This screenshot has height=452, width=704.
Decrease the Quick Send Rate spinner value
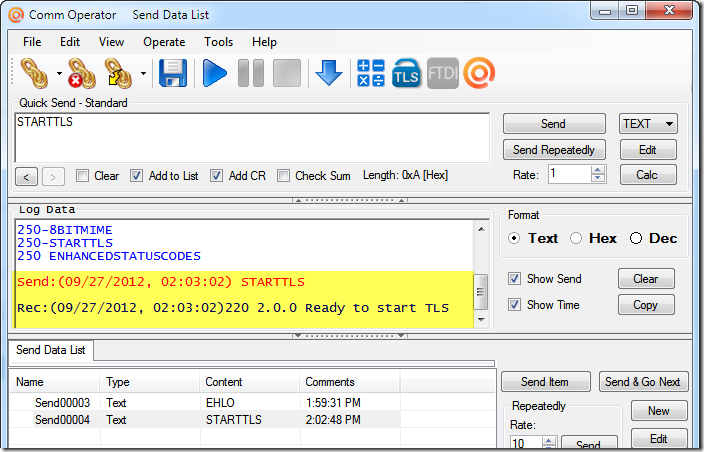pyautogui.click(x=598, y=178)
